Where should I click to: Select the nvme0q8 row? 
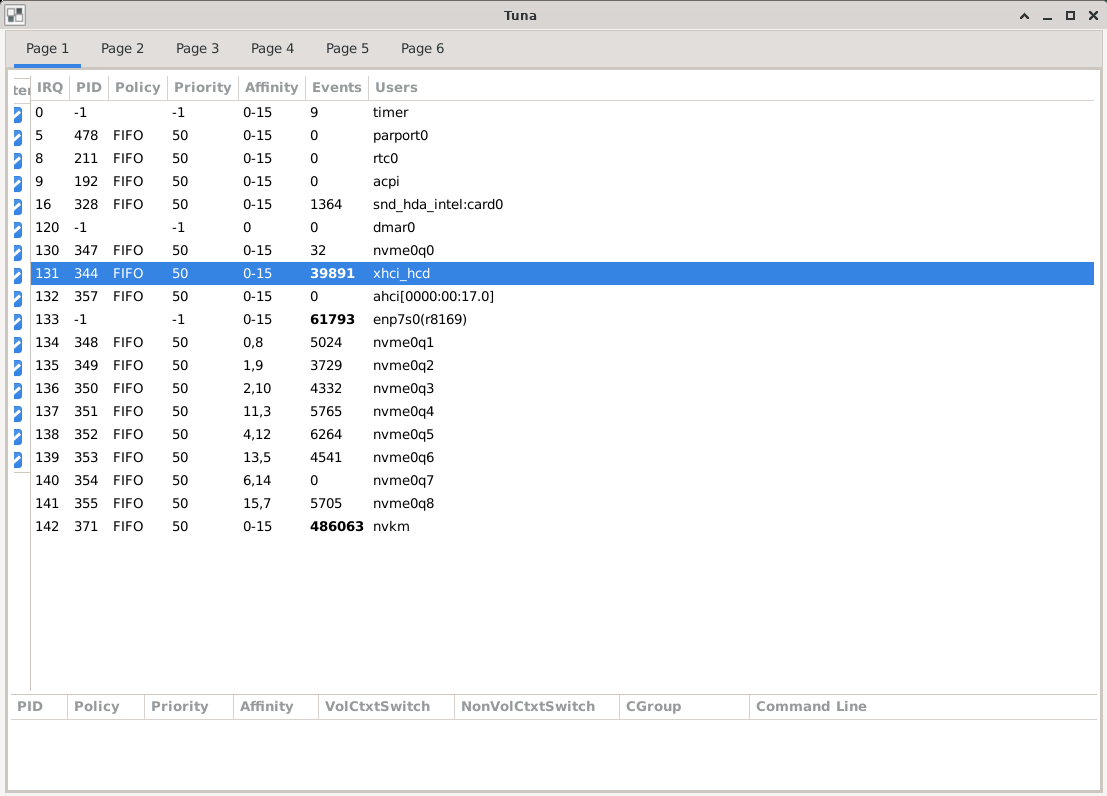tap(562, 504)
